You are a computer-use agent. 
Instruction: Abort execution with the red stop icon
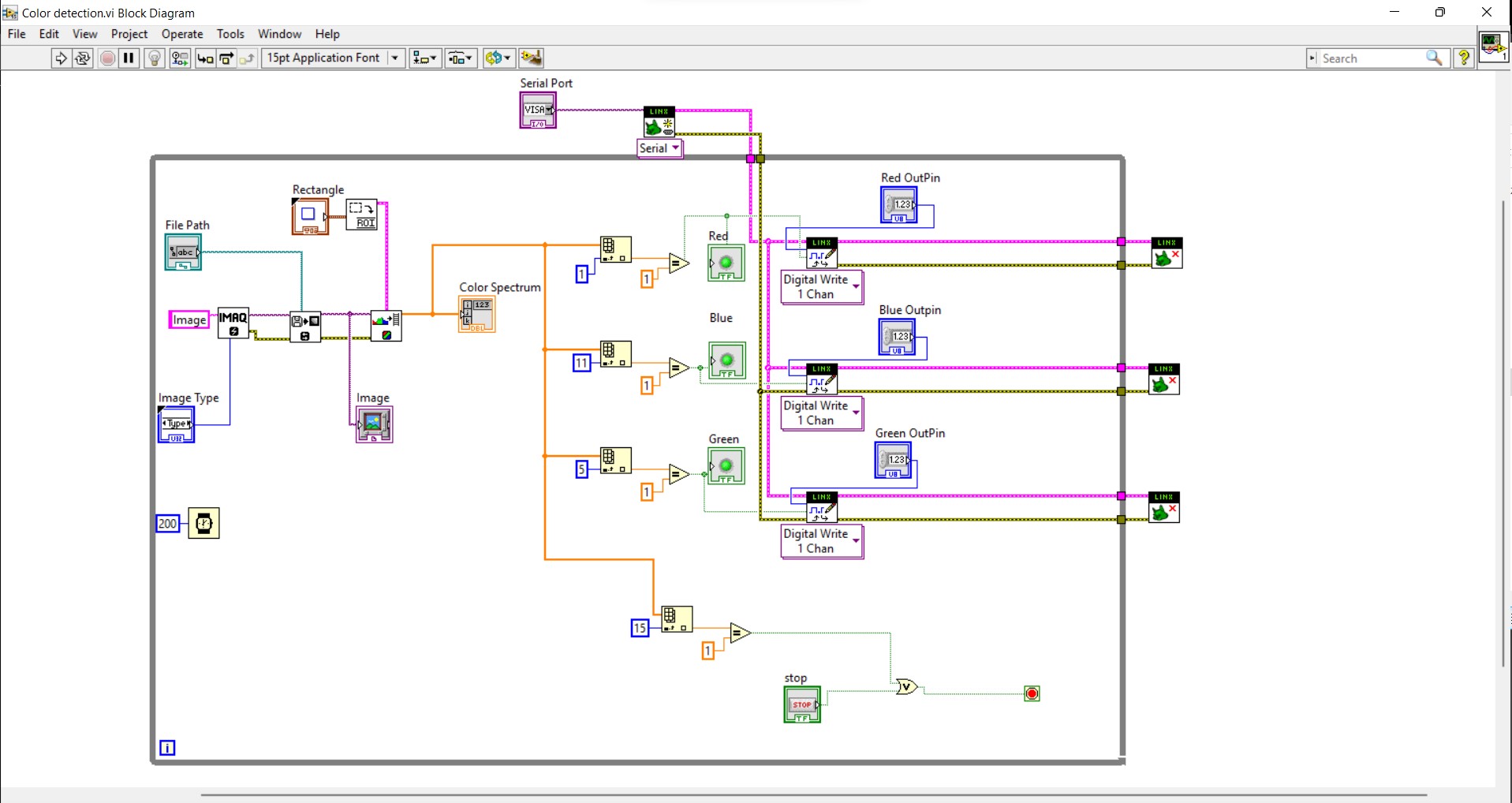(x=107, y=58)
